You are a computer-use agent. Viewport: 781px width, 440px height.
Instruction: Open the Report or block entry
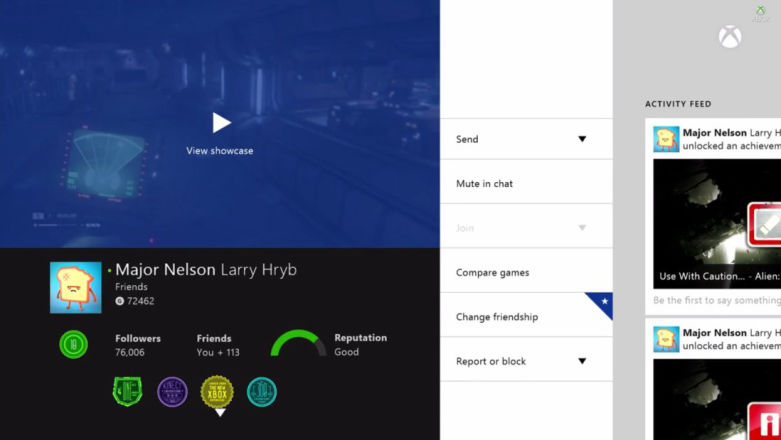click(526, 361)
